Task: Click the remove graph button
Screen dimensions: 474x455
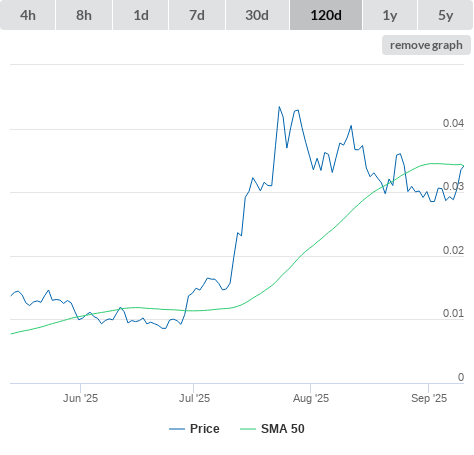Action: [x=426, y=45]
